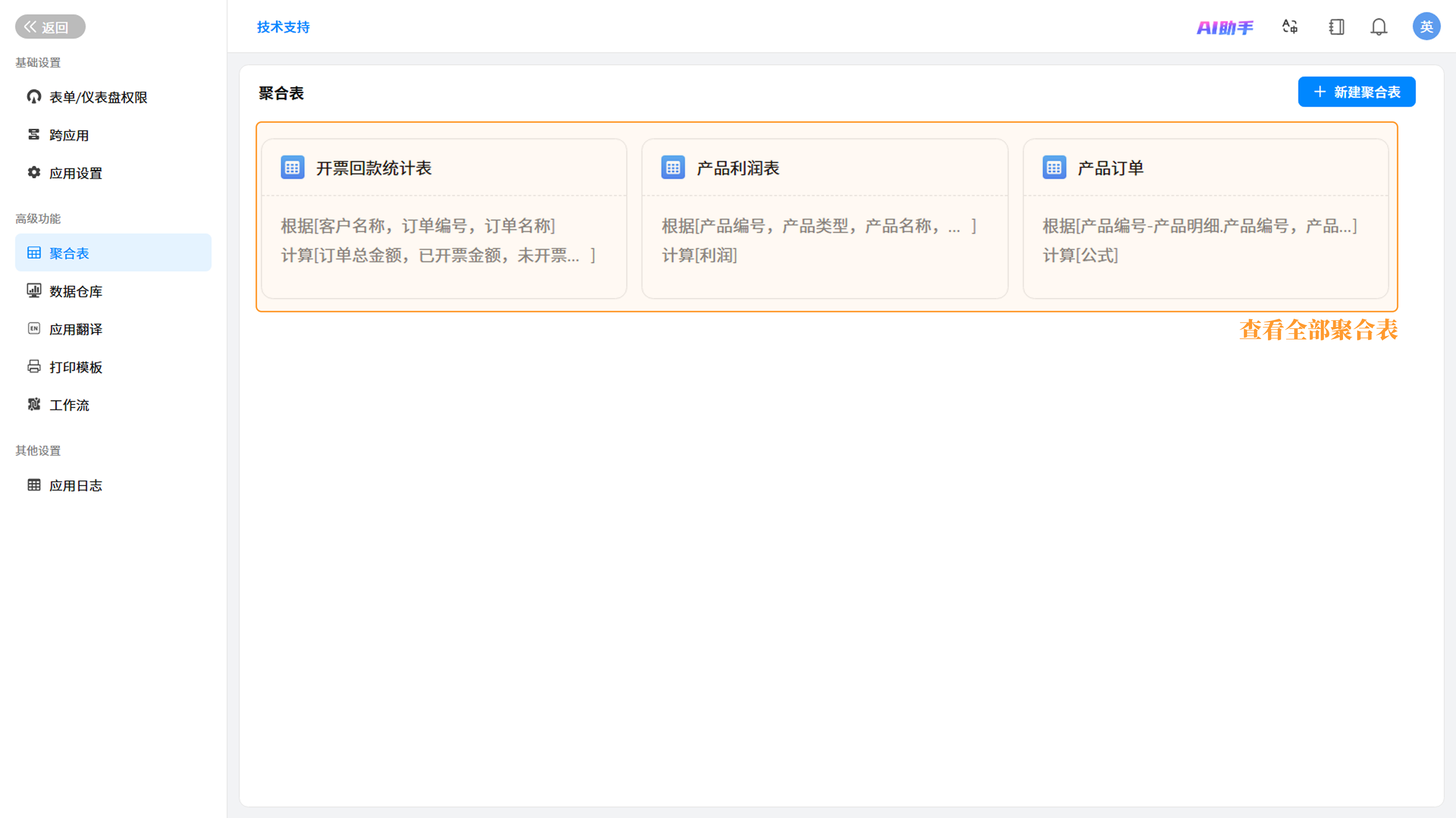Click the 应用日志 grid icon
The image size is (1456, 818).
pos(34,485)
